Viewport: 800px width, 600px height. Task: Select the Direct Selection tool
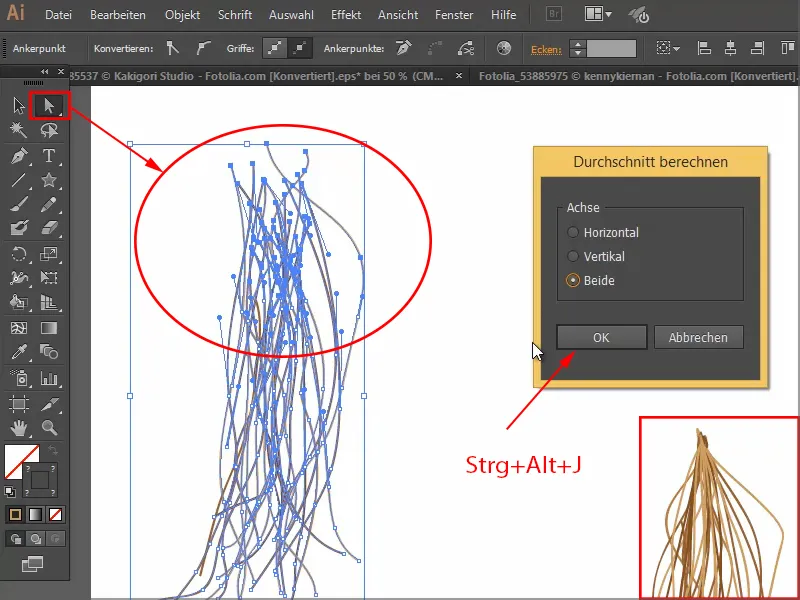(x=49, y=104)
